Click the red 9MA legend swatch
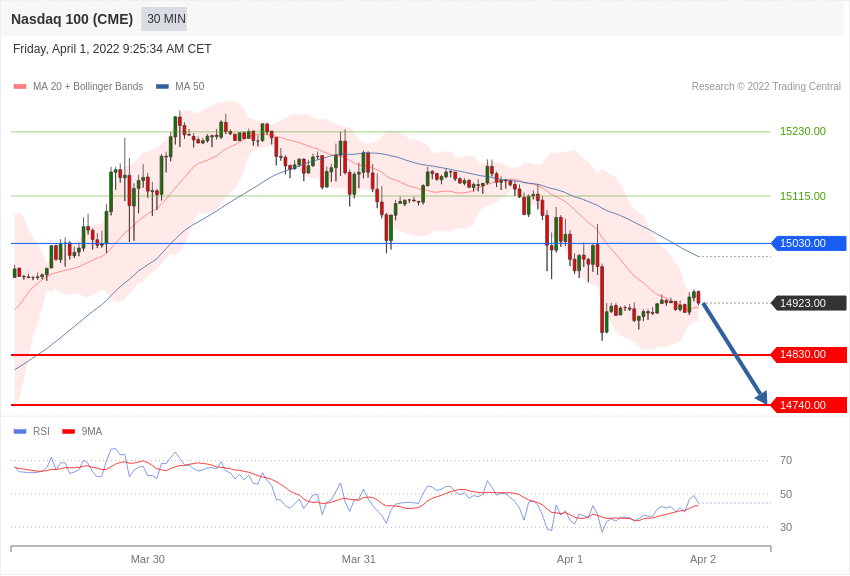850x576 pixels. [x=68, y=432]
